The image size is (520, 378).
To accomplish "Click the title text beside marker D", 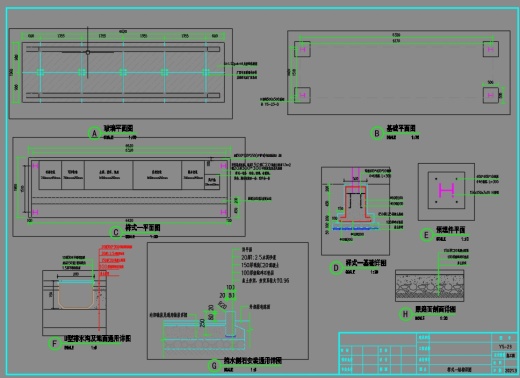I will [x=366, y=263].
